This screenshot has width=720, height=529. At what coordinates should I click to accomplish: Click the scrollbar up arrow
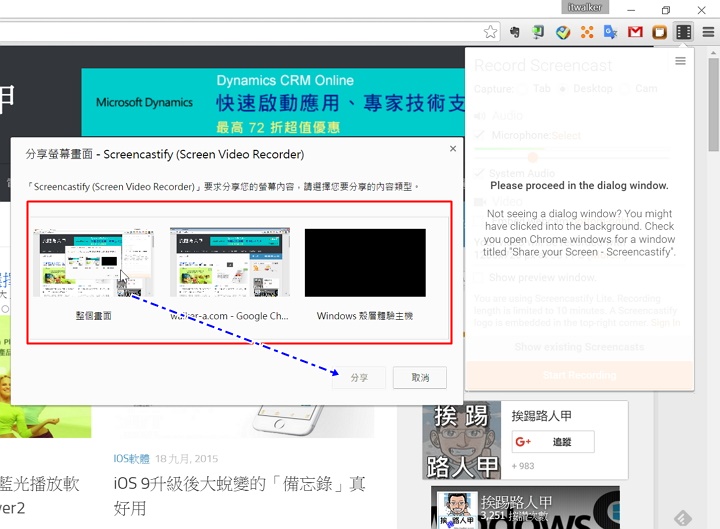coord(713,52)
